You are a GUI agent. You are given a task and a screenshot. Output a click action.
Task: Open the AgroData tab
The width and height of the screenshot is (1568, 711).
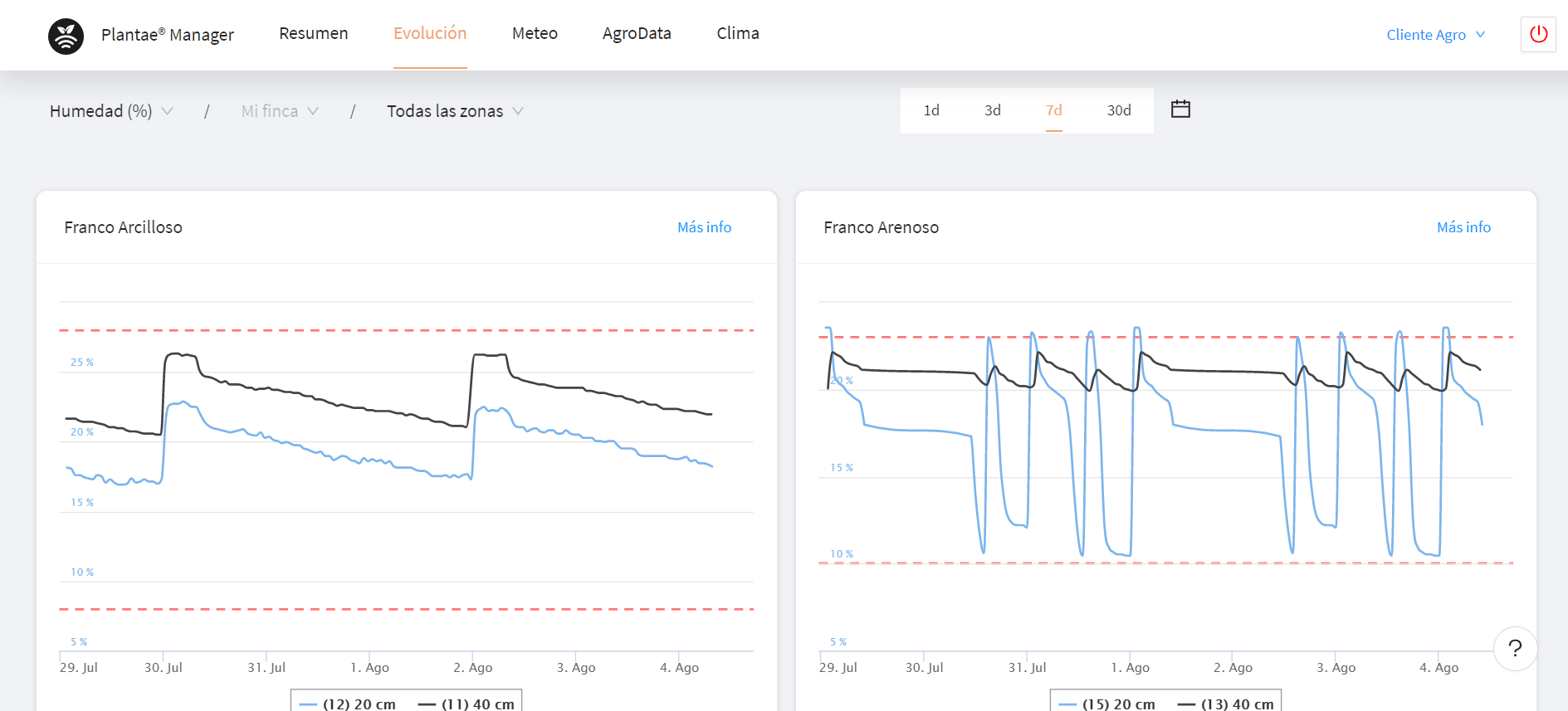point(637,33)
